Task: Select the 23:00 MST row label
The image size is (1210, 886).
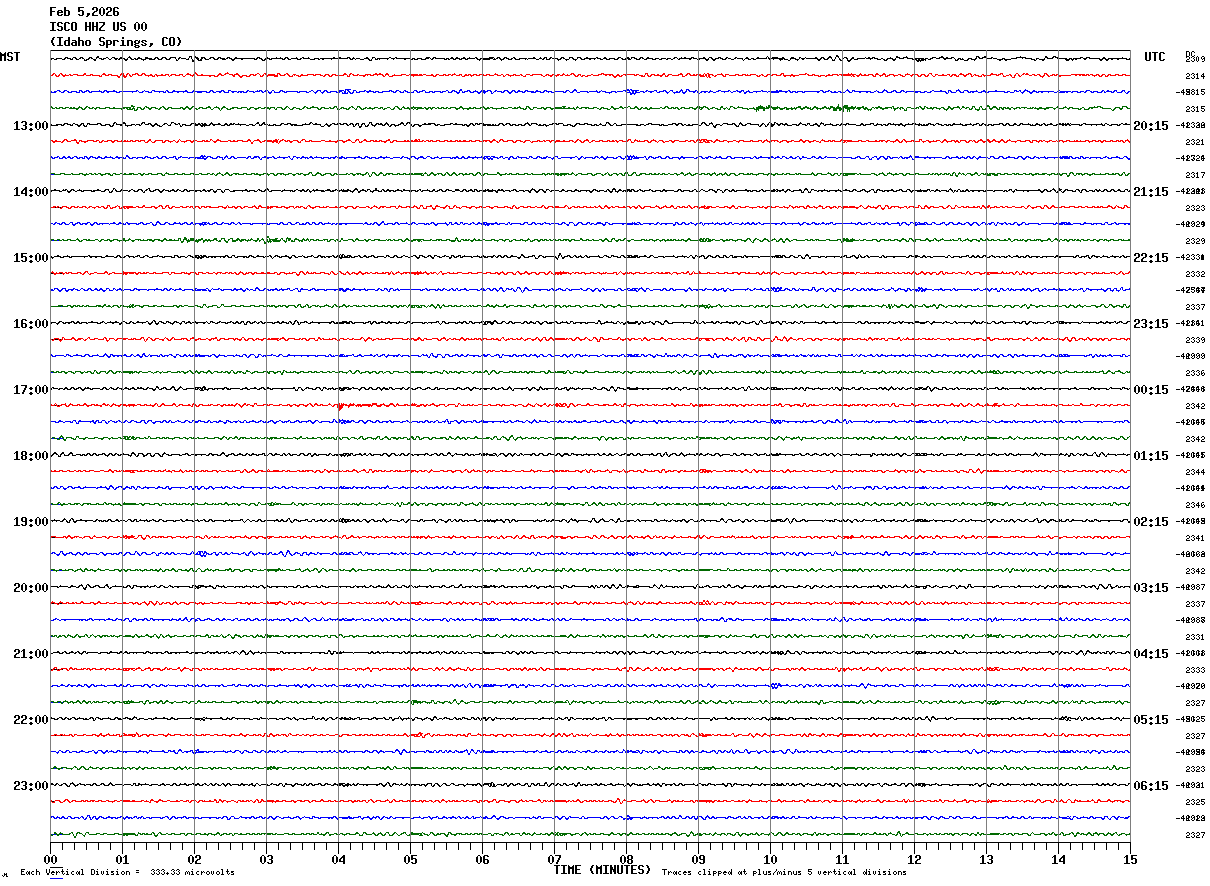Action: coord(30,786)
